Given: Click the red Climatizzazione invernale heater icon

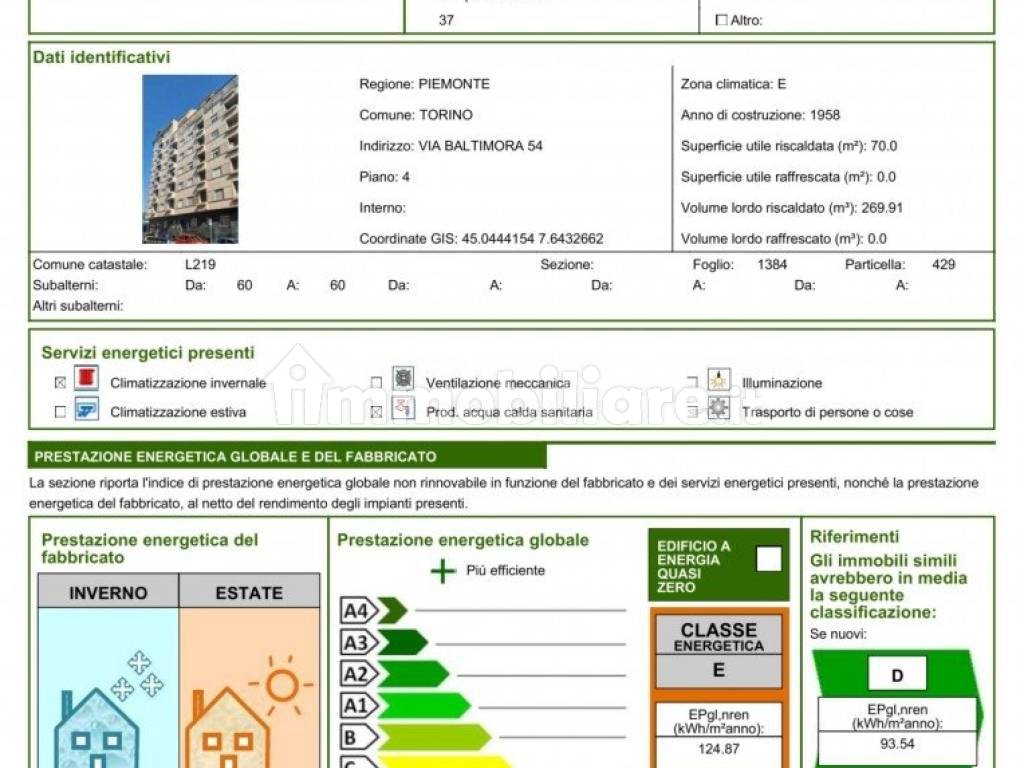Looking at the screenshot, I should (86, 379).
